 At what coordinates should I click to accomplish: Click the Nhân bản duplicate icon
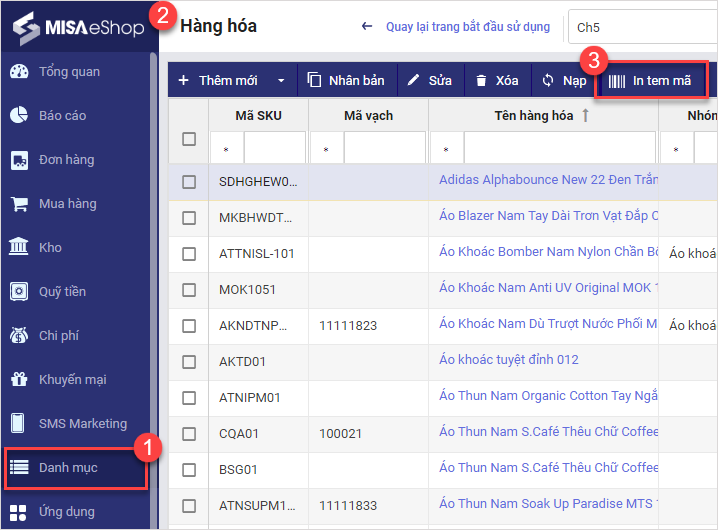[314, 80]
